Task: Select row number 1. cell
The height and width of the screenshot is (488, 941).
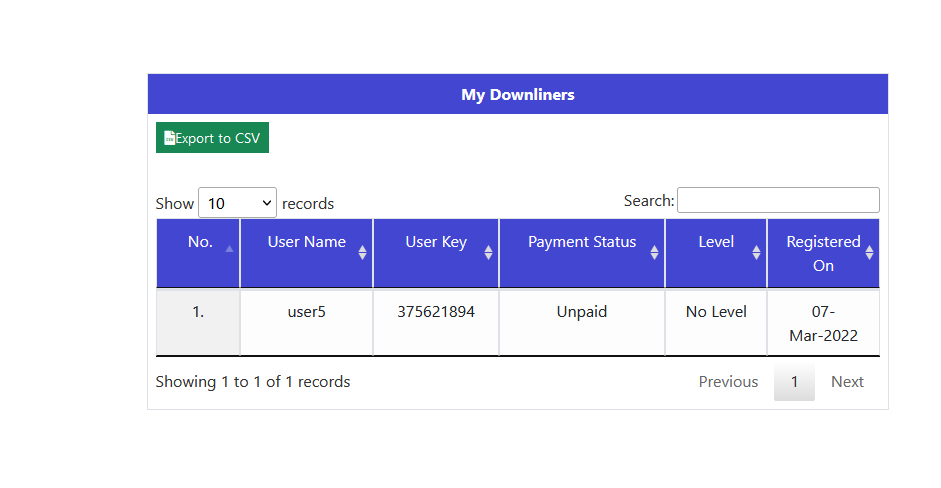Action: [198, 312]
